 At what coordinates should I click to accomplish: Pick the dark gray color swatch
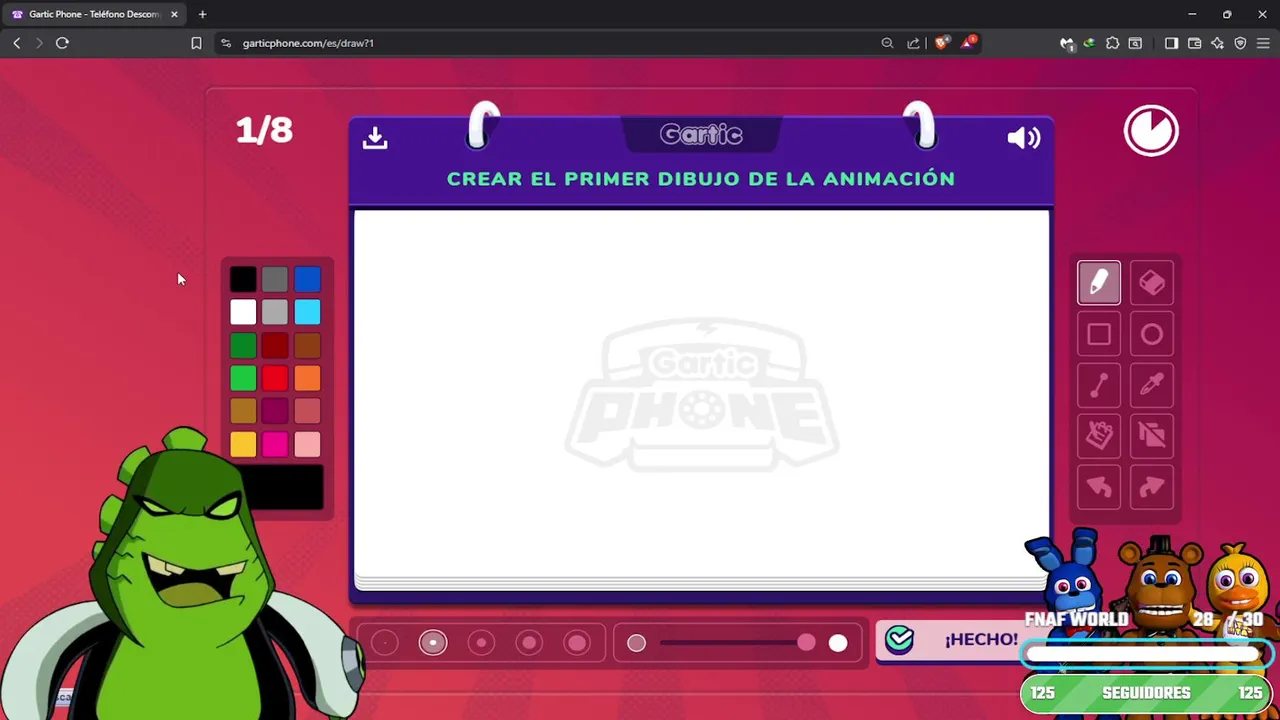(275, 280)
